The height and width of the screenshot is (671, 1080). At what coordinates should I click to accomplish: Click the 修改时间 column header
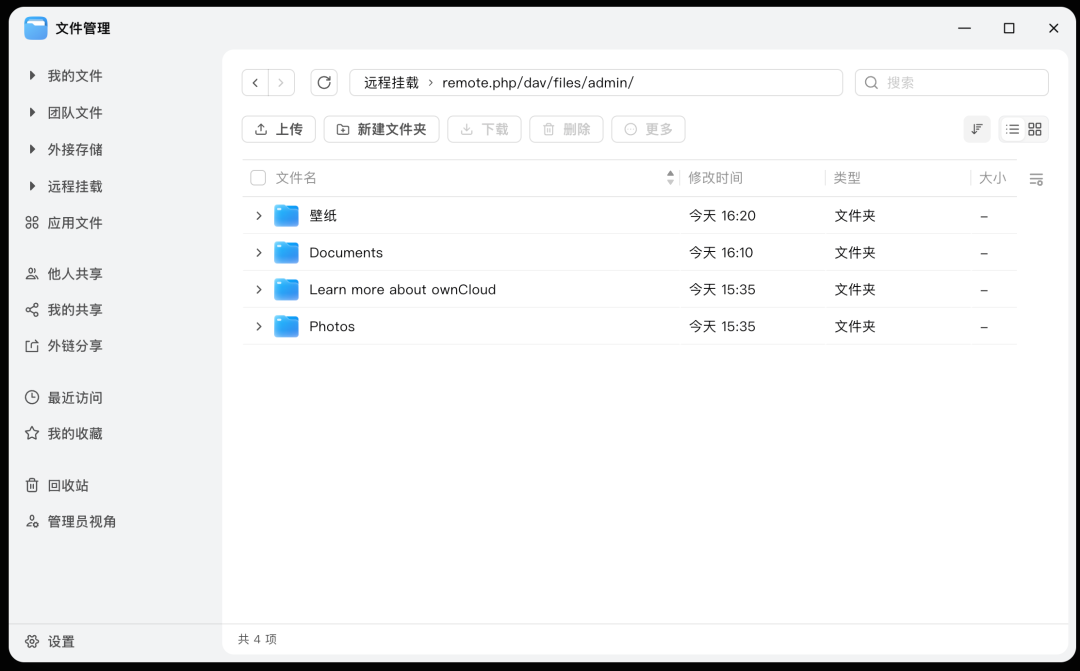pos(716,178)
